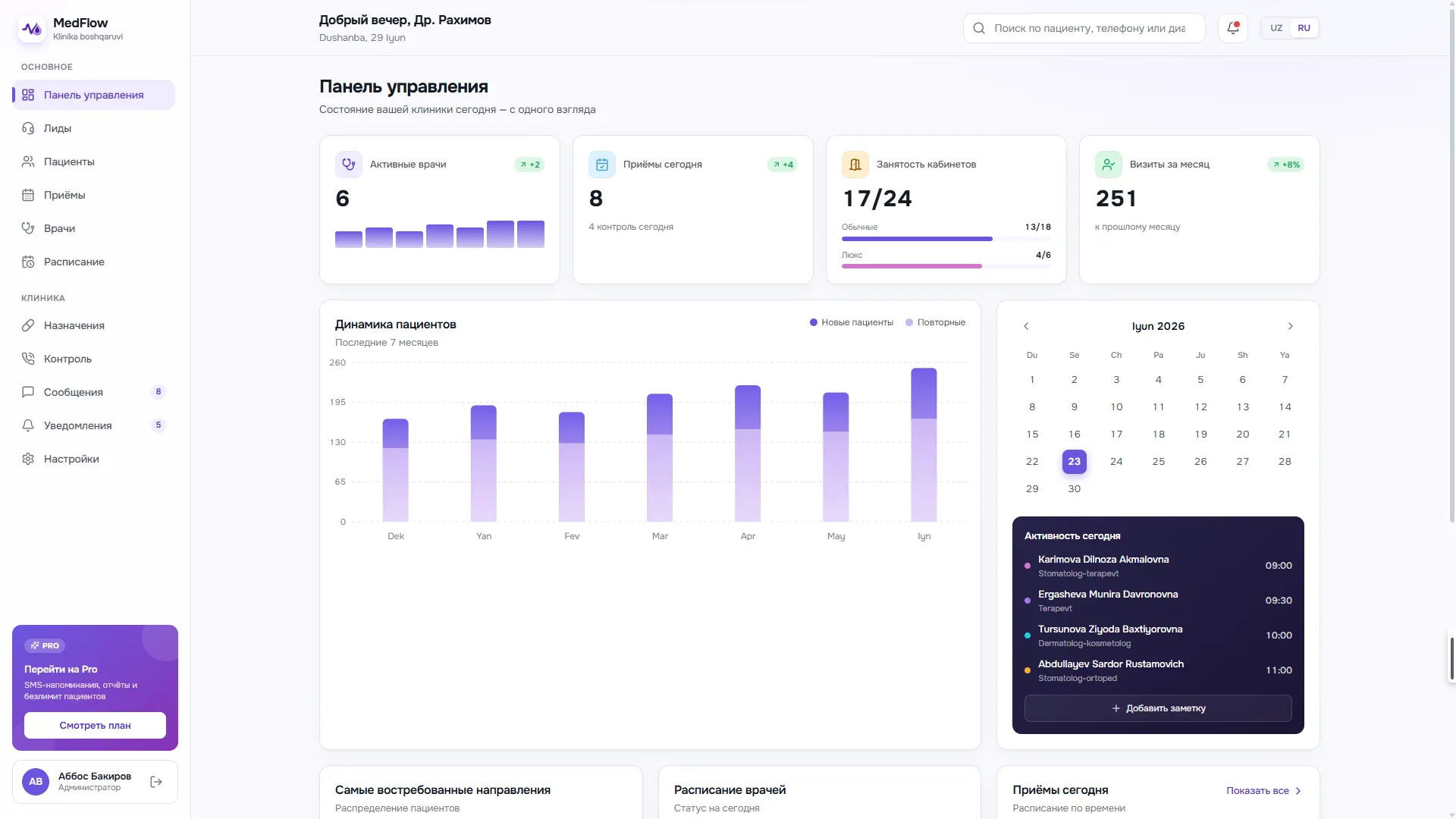Click the AB user avatar

pyautogui.click(x=36, y=782)
